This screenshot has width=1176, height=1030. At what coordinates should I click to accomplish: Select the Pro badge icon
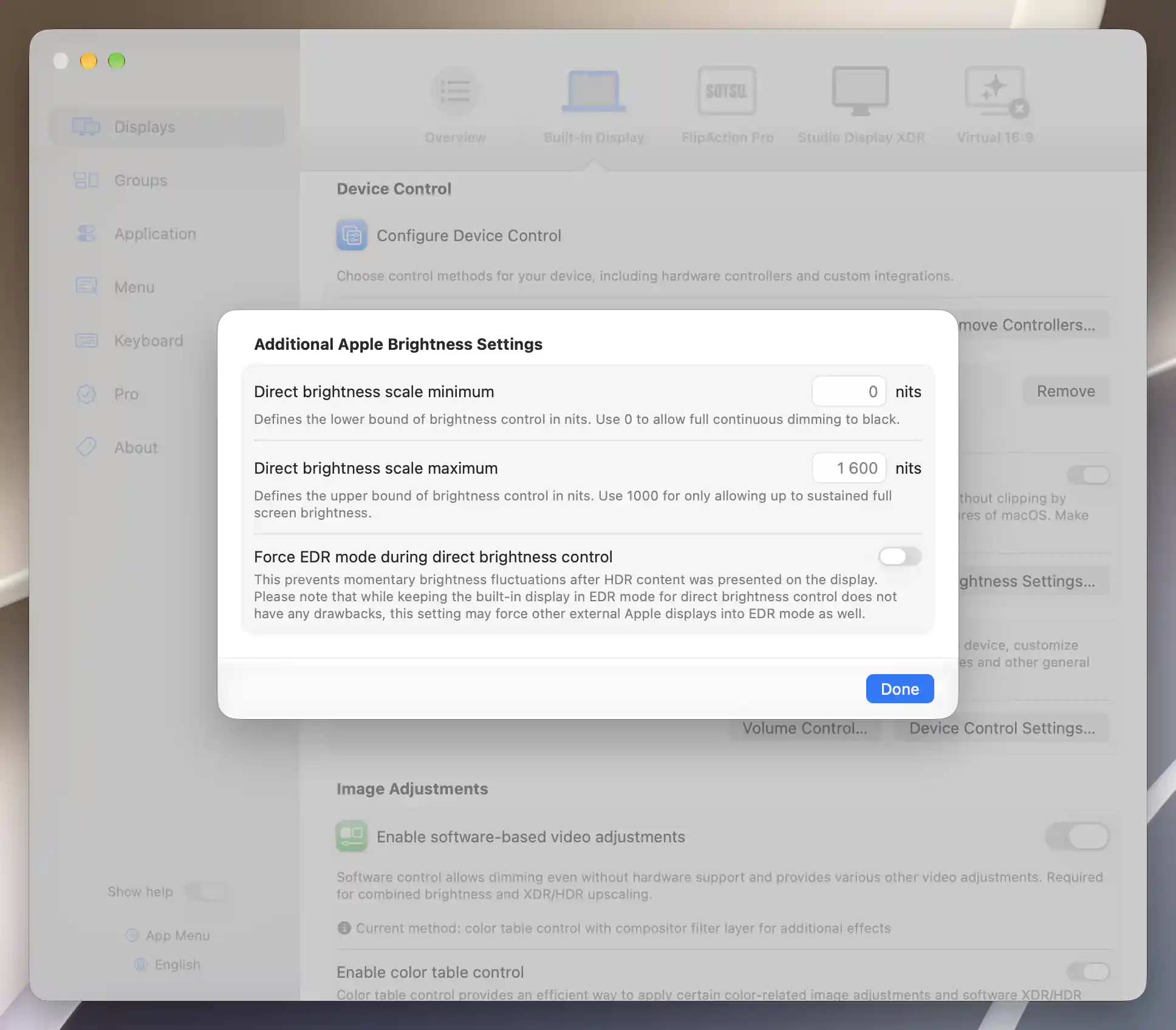(x=86, y=394)
